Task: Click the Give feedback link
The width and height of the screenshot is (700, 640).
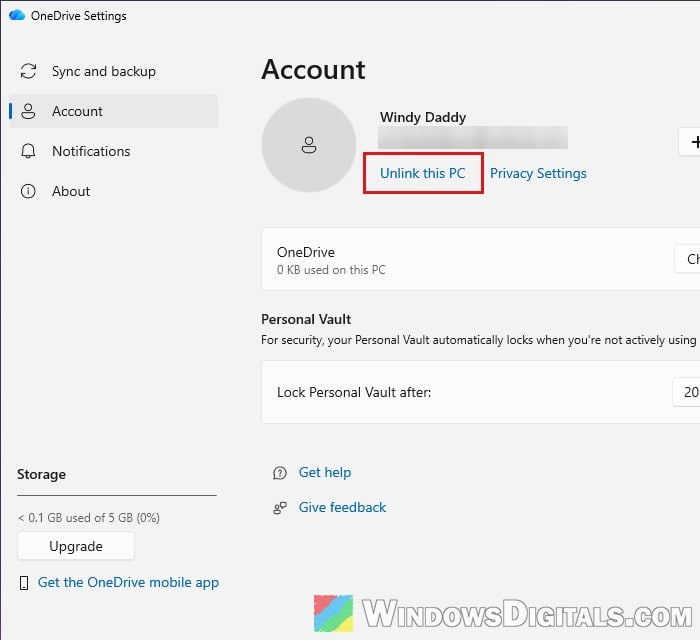Action: pos(342,507)
